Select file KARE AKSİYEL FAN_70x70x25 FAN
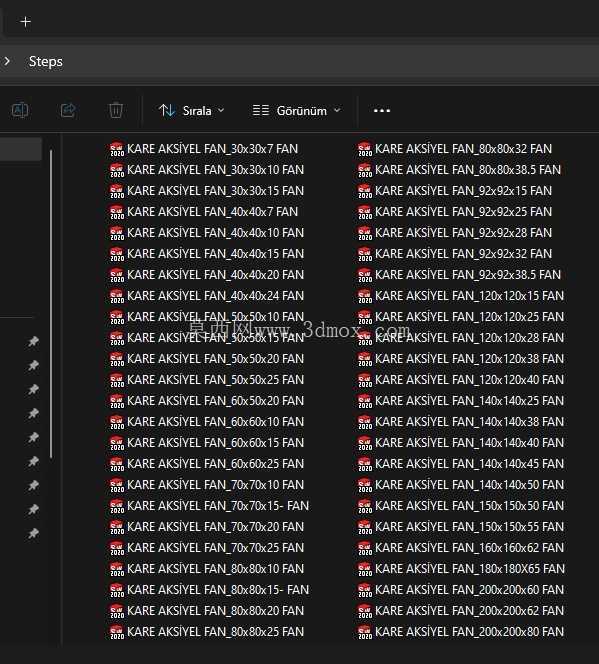The height and width of the screenshot is (664, 599). 207,548
